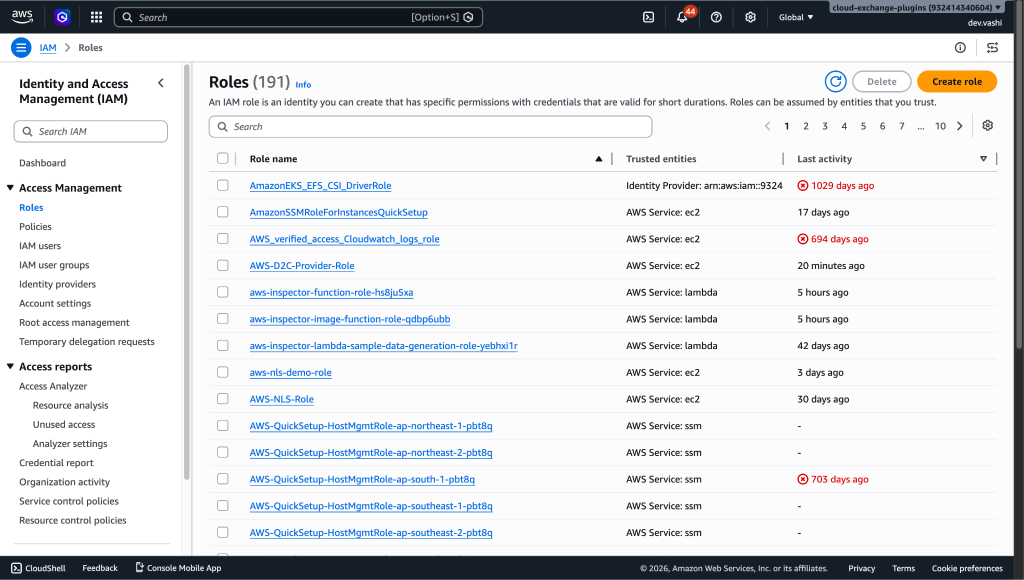The width and height of the screenshot is (1024, 580).
Task: Go to Policies in sidebar
Action: 35,227
